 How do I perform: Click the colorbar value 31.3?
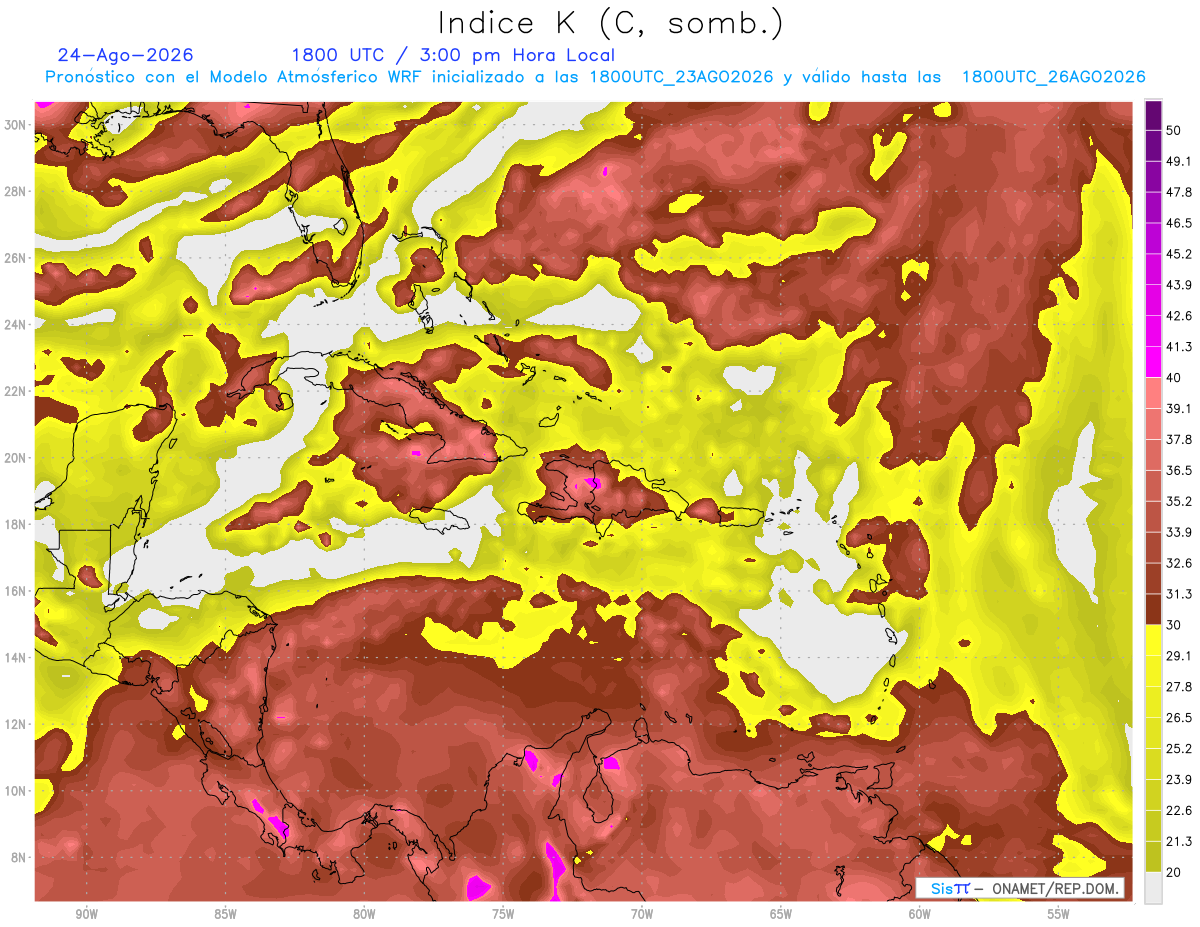1180,594
